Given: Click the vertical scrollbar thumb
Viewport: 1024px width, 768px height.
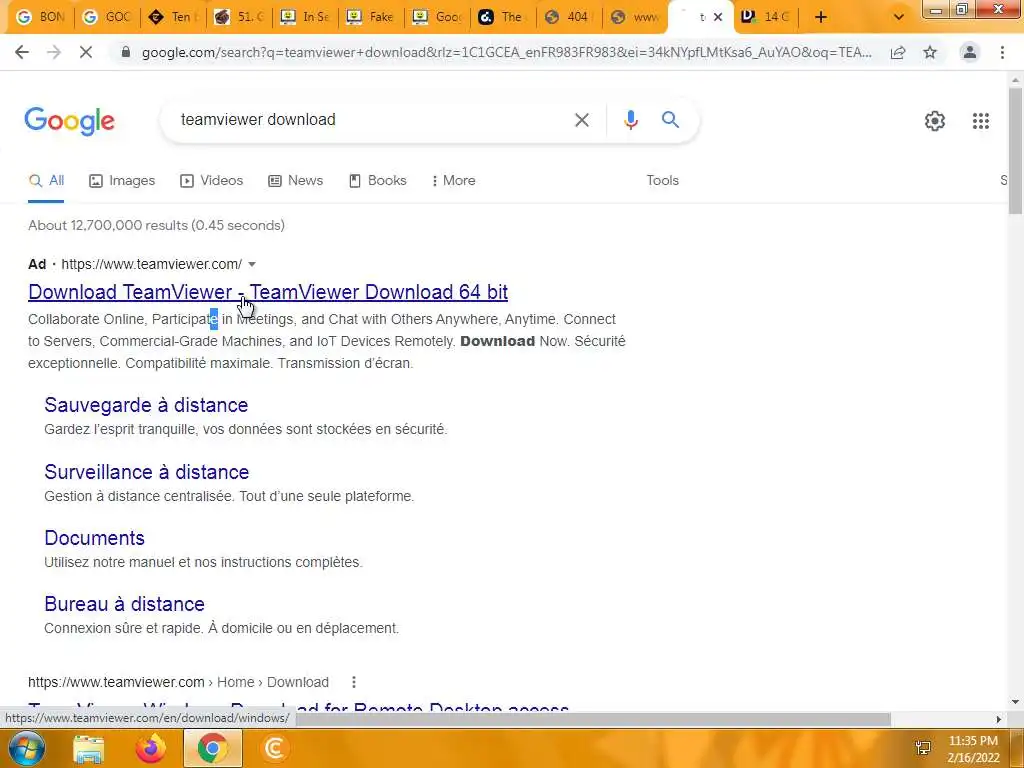Looking at the screenshot, I should (1016, 150).
